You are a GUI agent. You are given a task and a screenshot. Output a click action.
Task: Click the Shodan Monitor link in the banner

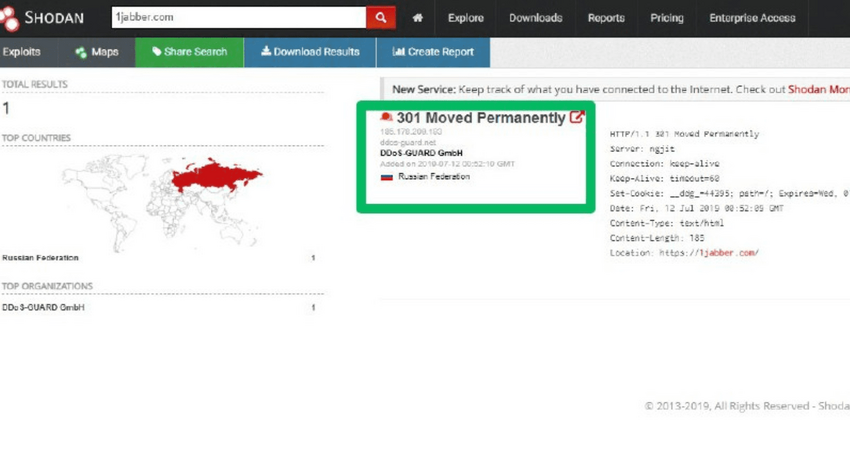819,89
